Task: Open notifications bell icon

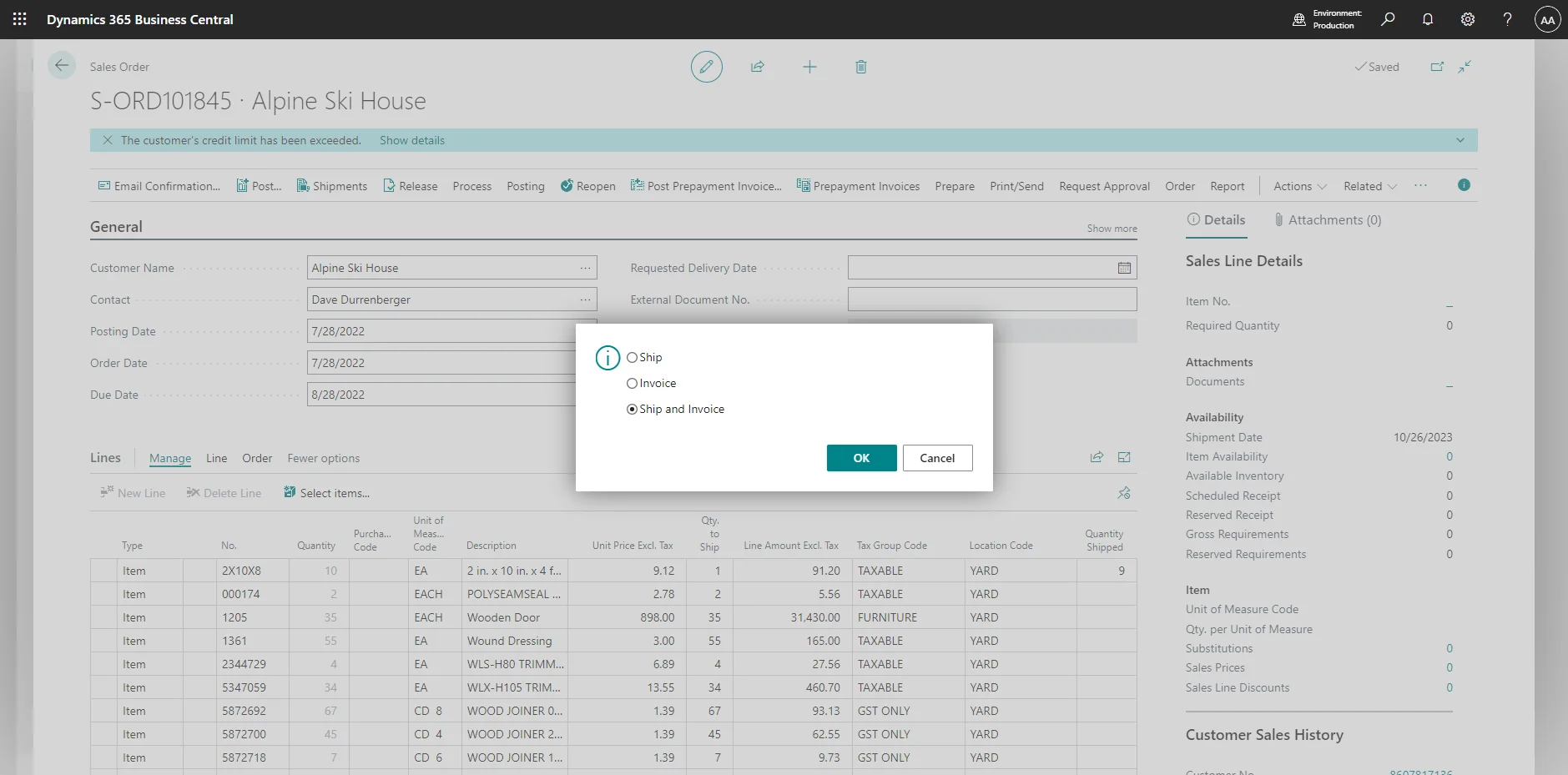Action: (1427, 19)
